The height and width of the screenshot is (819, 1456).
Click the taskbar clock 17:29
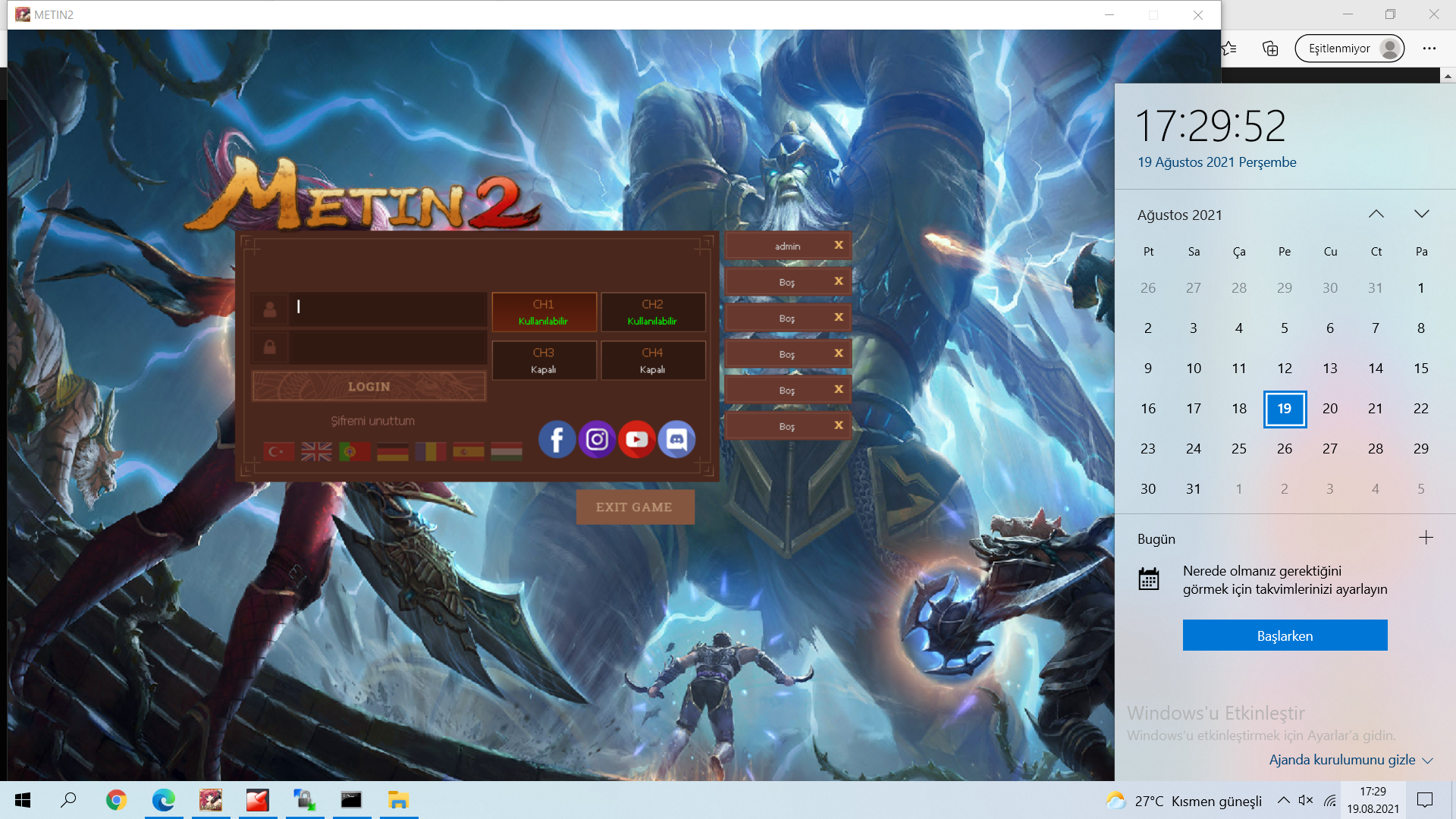[1373, 800]
